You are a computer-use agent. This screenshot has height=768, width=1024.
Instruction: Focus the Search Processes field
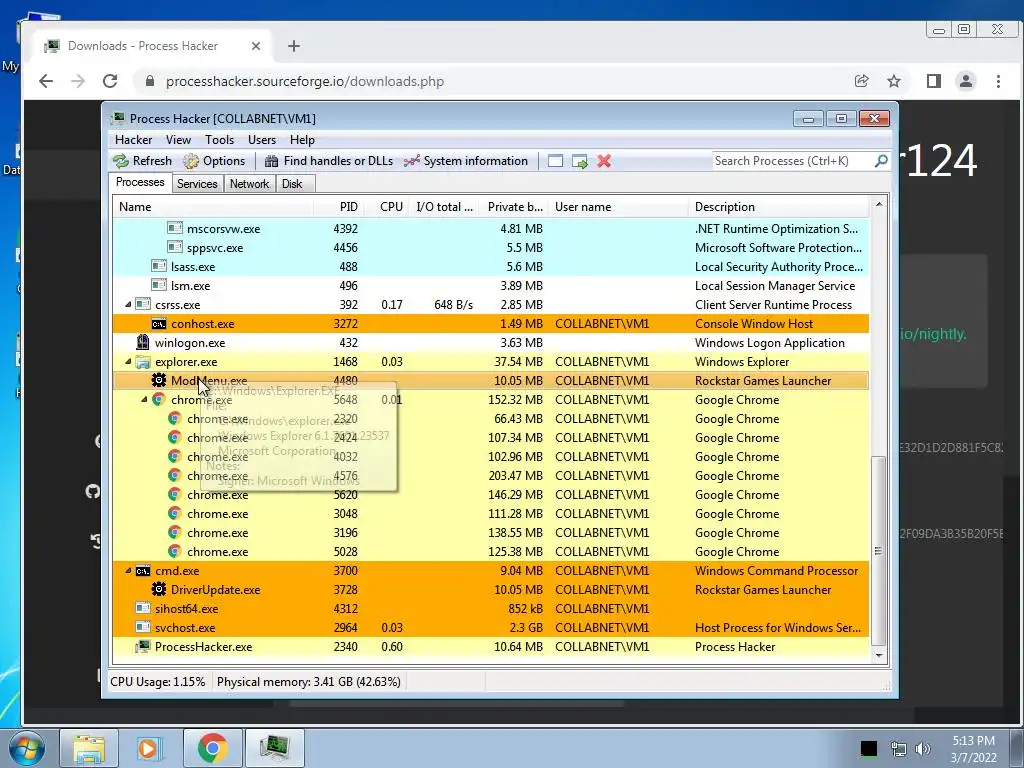(793, 161)
